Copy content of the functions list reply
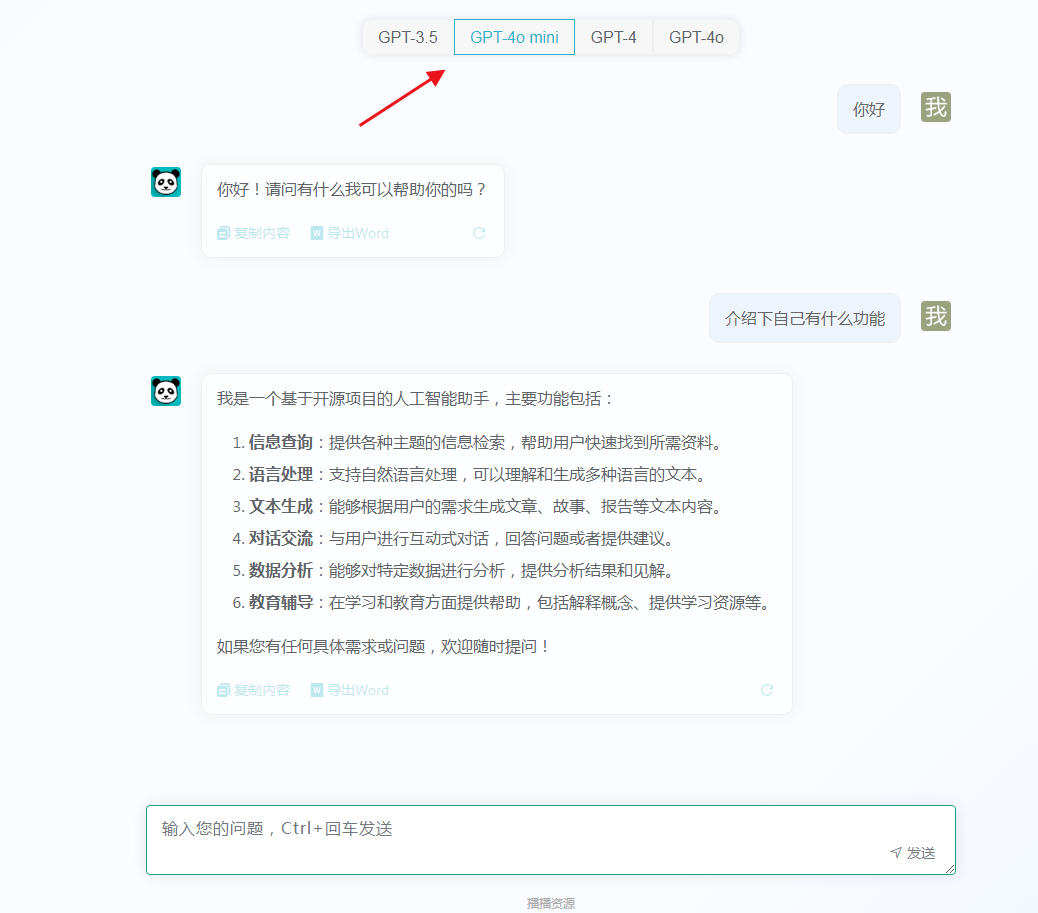Screen dimensions: 1038x913 [x=254, y=691]
